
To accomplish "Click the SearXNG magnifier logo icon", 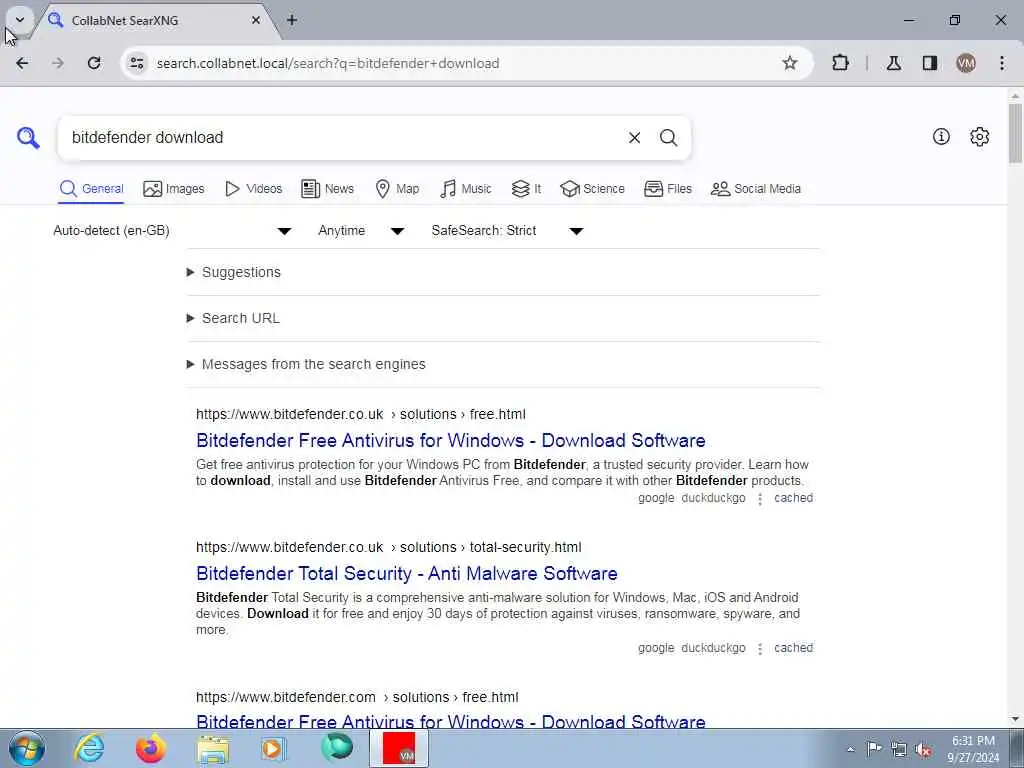I will pyautogui.click(x=28, y=138).
